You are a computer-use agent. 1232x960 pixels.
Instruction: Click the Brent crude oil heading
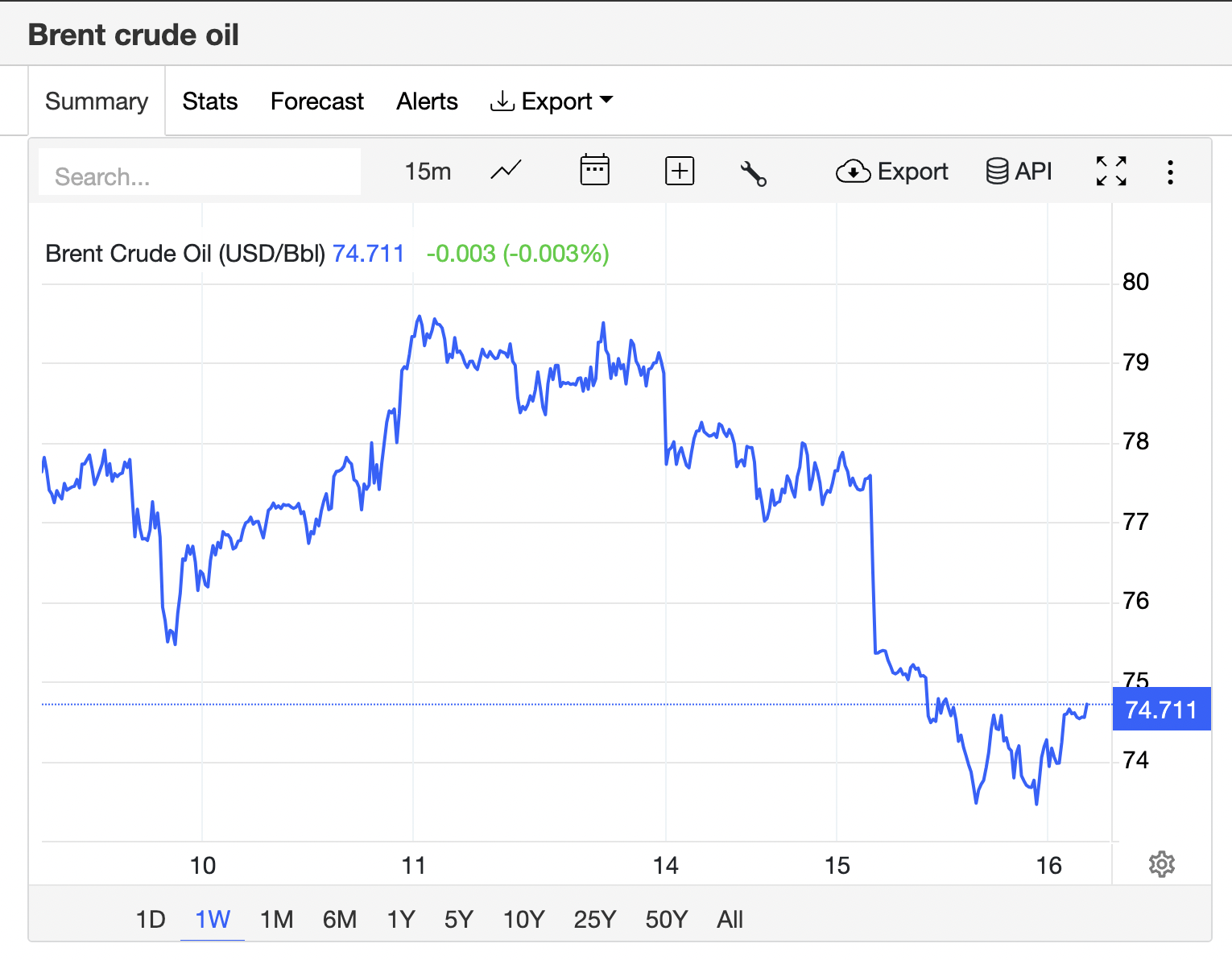[134, 35]
